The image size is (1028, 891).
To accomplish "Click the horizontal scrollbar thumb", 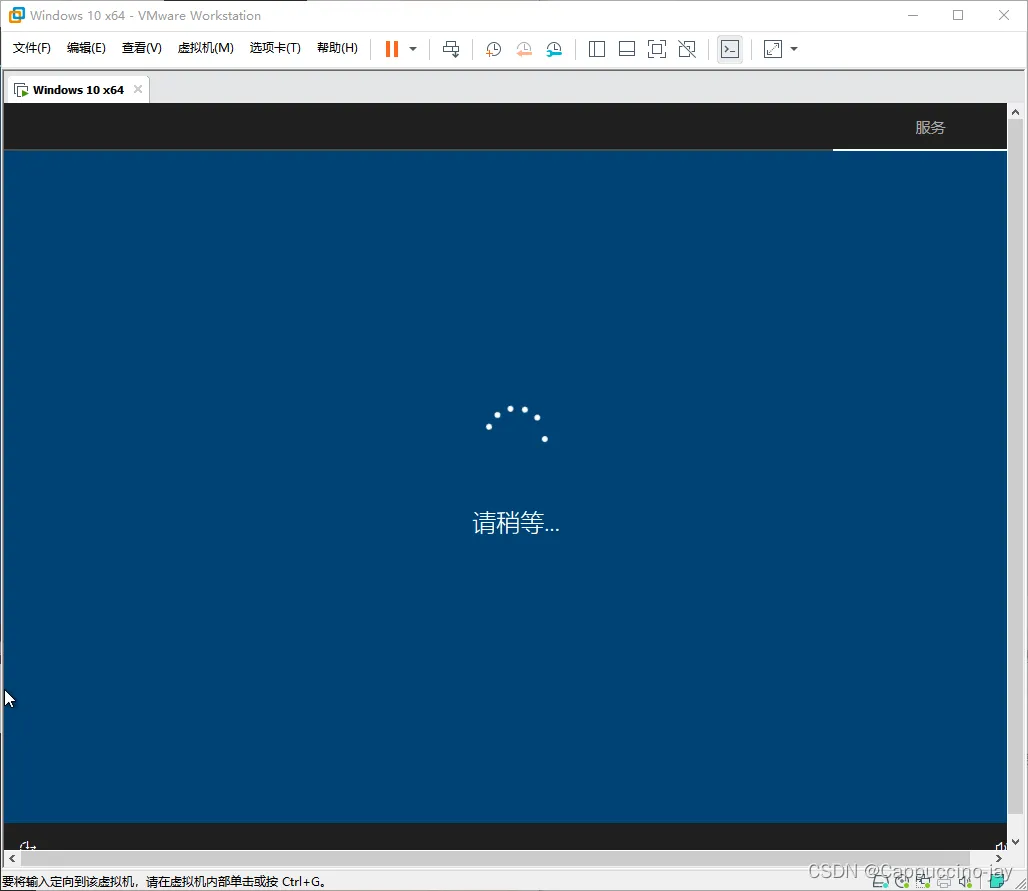I will (x=495, y=858).
